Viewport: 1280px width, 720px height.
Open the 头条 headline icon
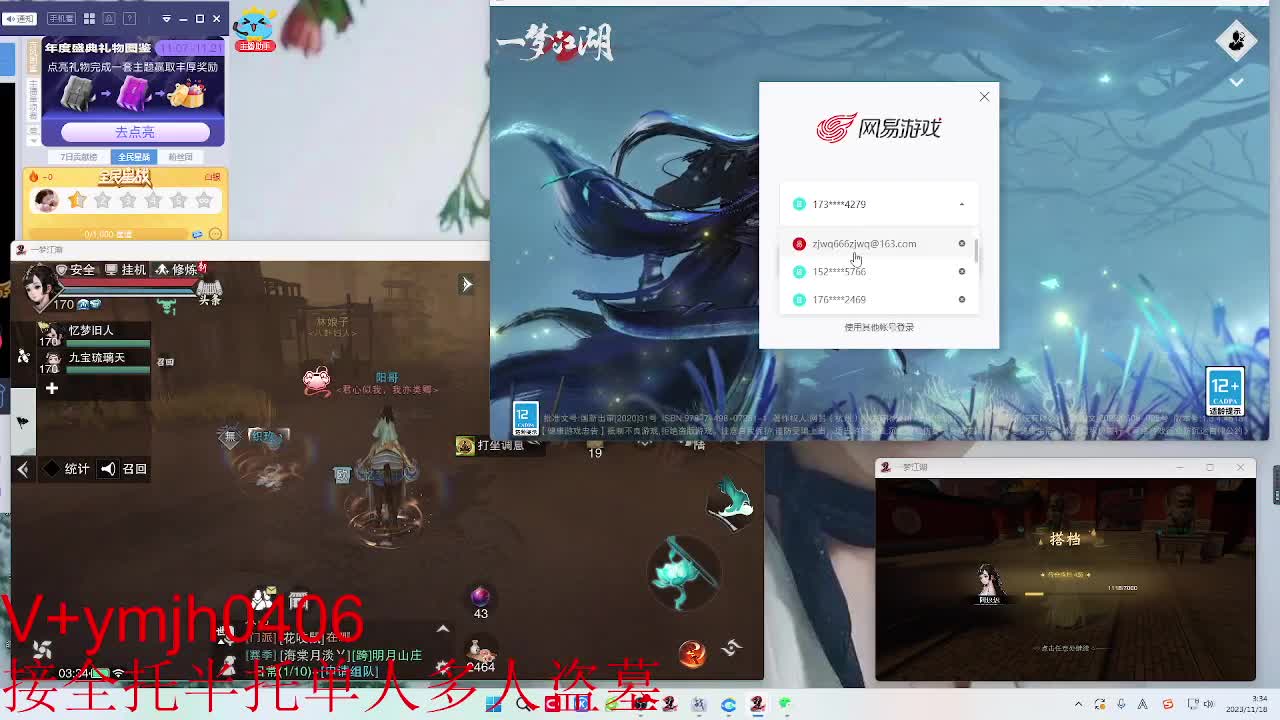tap(209, 292)
